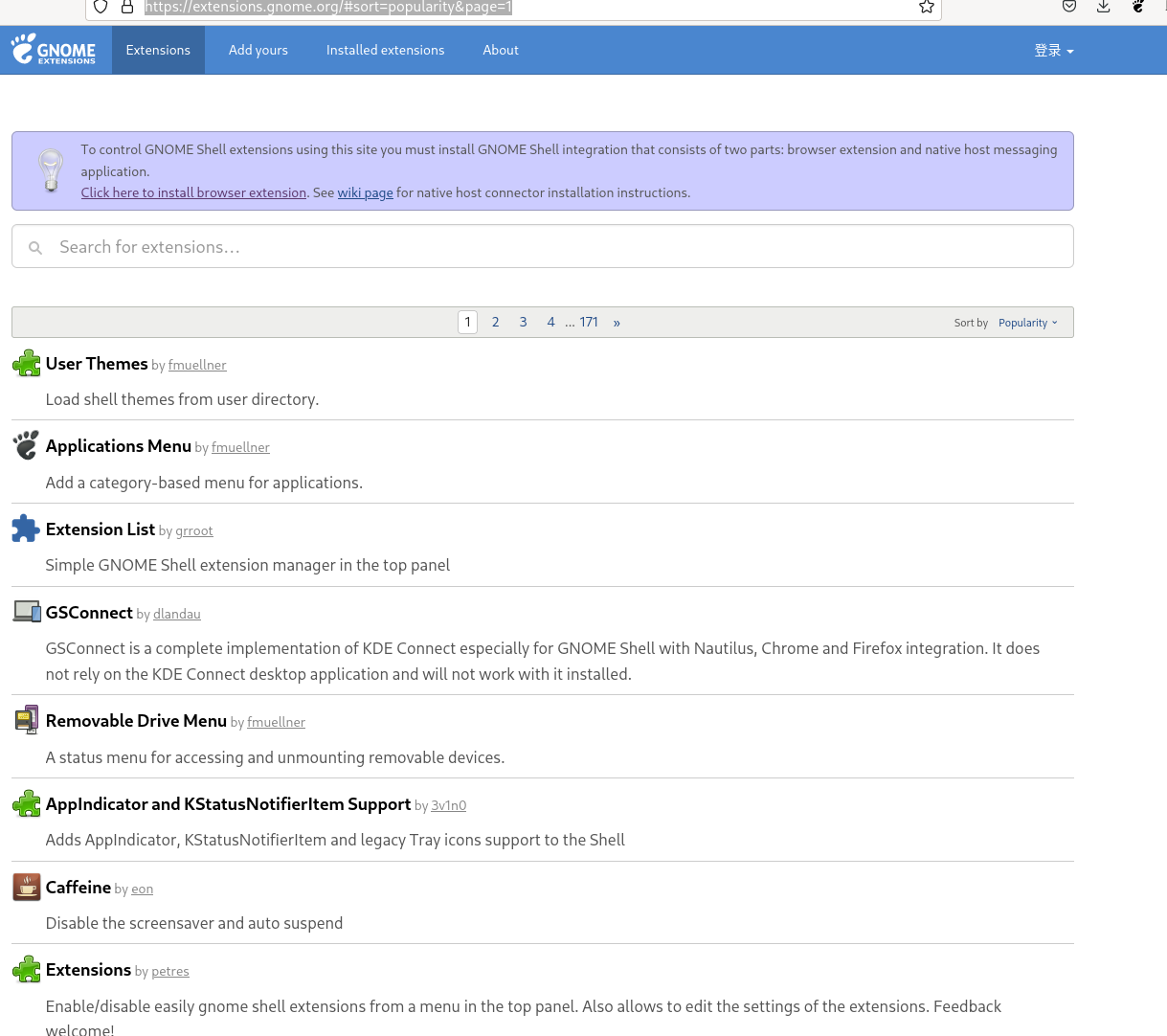Click the Caffeine coffee cup icon

27,887
